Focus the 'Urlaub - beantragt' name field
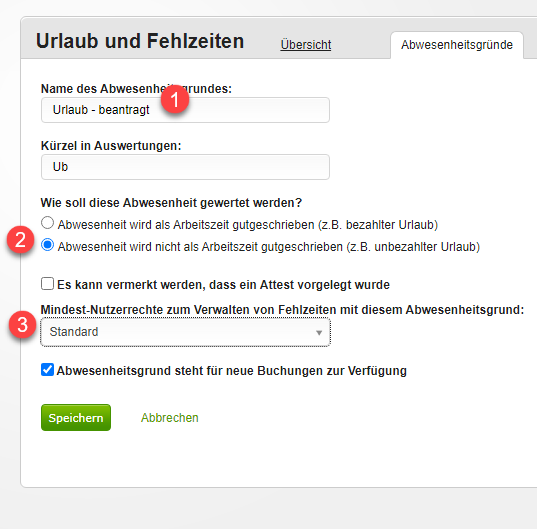 point(185,110)
